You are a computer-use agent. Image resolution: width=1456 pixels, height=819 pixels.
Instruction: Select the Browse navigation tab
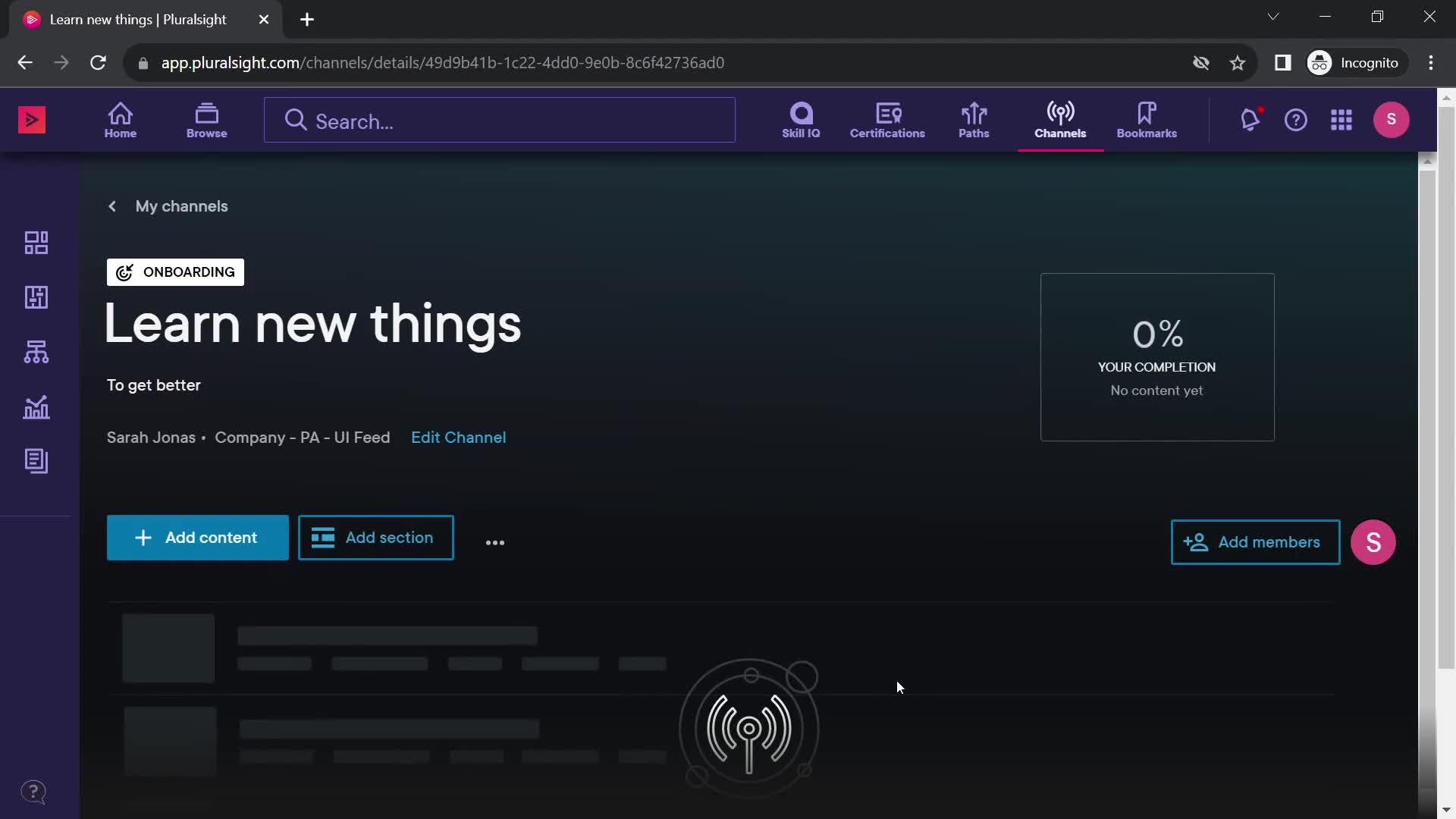pyautogui.click(x=207, y=119)
